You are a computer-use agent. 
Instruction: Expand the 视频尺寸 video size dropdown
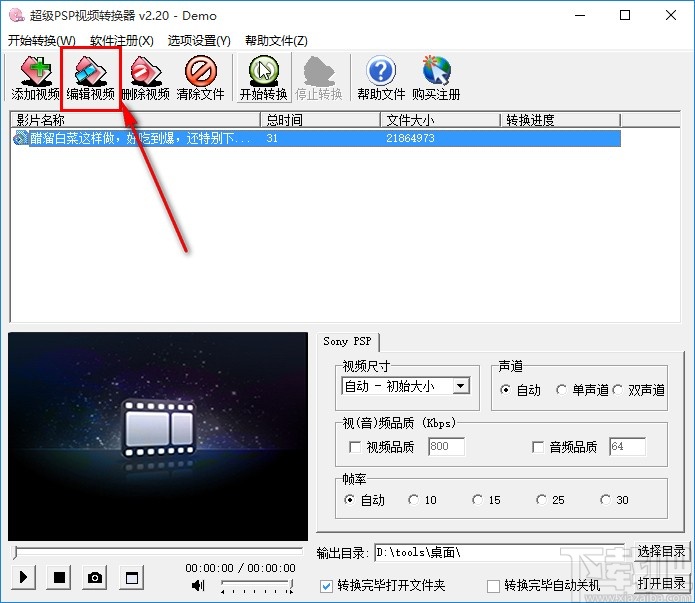(461, 386)
